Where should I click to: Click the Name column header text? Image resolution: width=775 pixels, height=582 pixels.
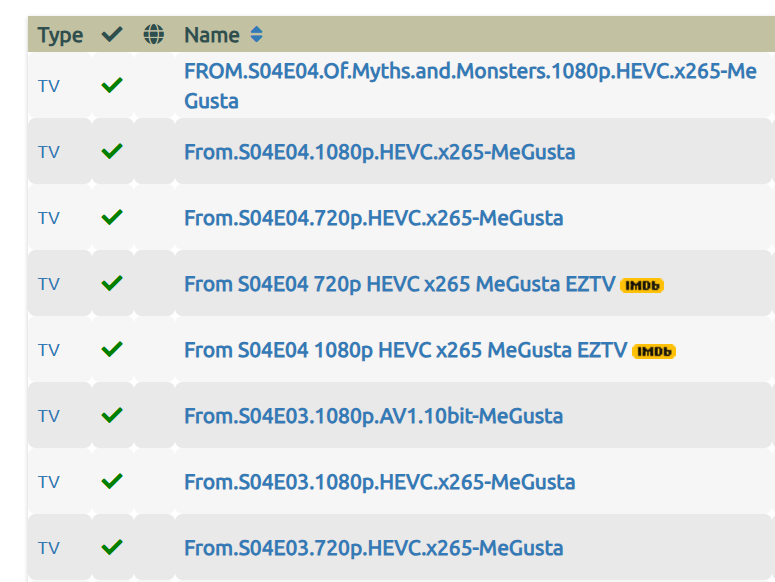(212, 35)
